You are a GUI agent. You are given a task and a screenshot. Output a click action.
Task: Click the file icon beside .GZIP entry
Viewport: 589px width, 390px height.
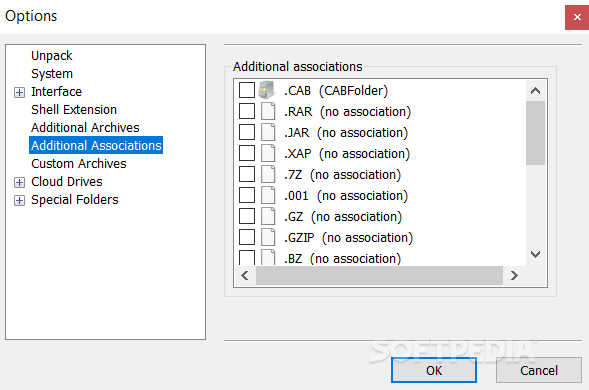pyautogui.click(x=268, y=237)
